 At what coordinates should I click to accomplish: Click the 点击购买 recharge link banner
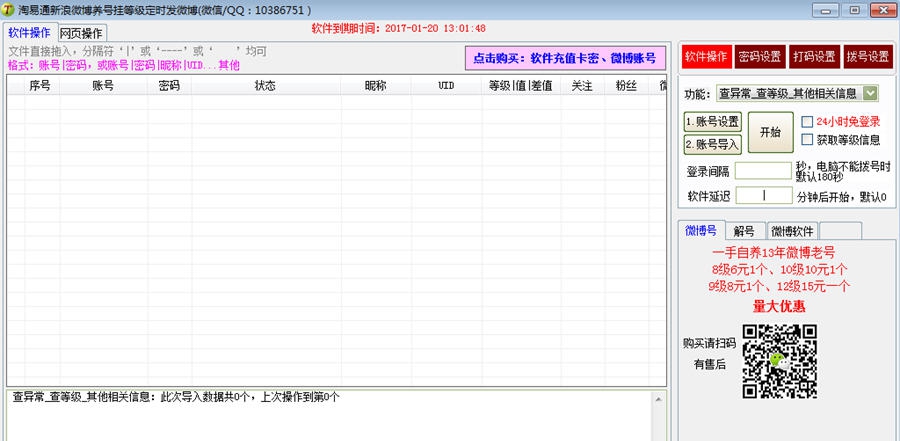565,58
